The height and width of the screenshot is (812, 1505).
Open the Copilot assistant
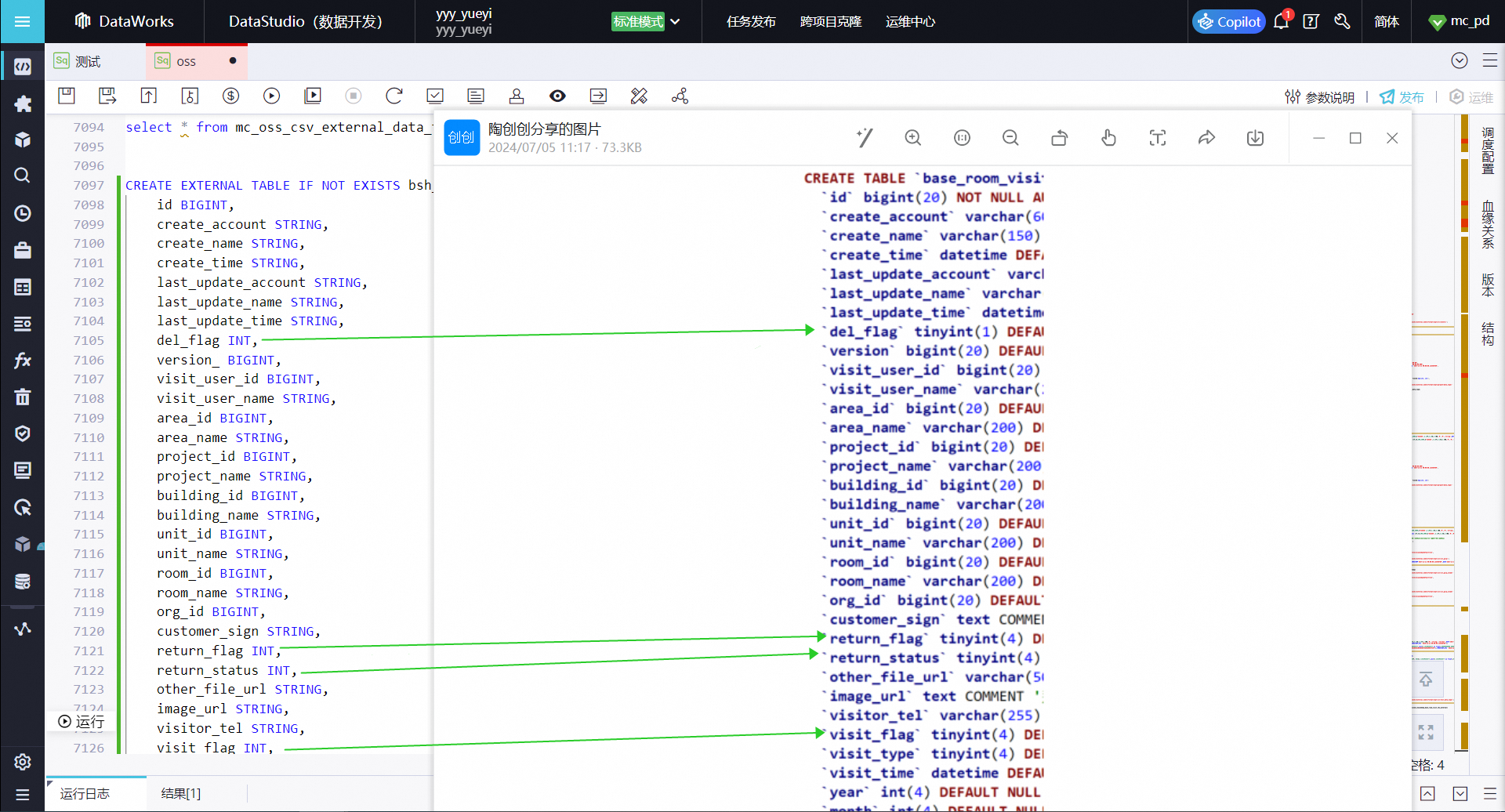tap(1229, 22)
